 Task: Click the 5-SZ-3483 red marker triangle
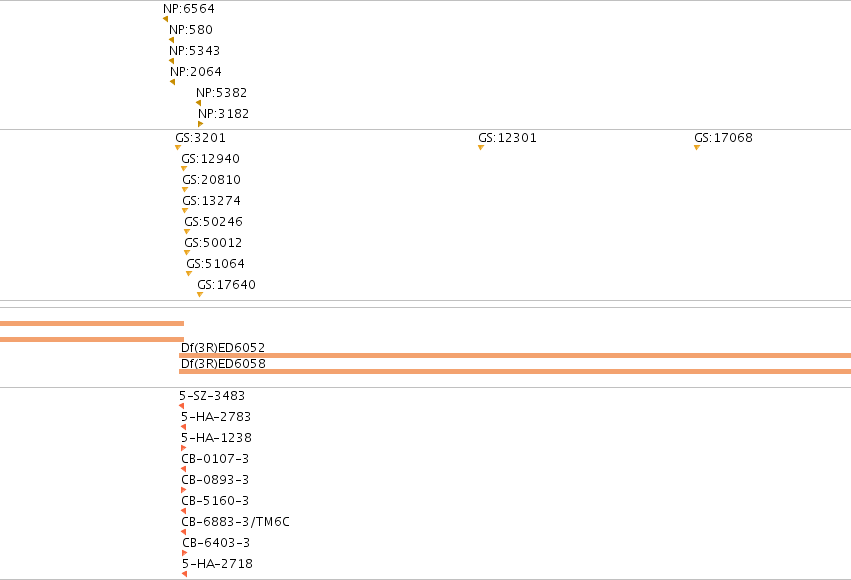click(x=182, y=406)
